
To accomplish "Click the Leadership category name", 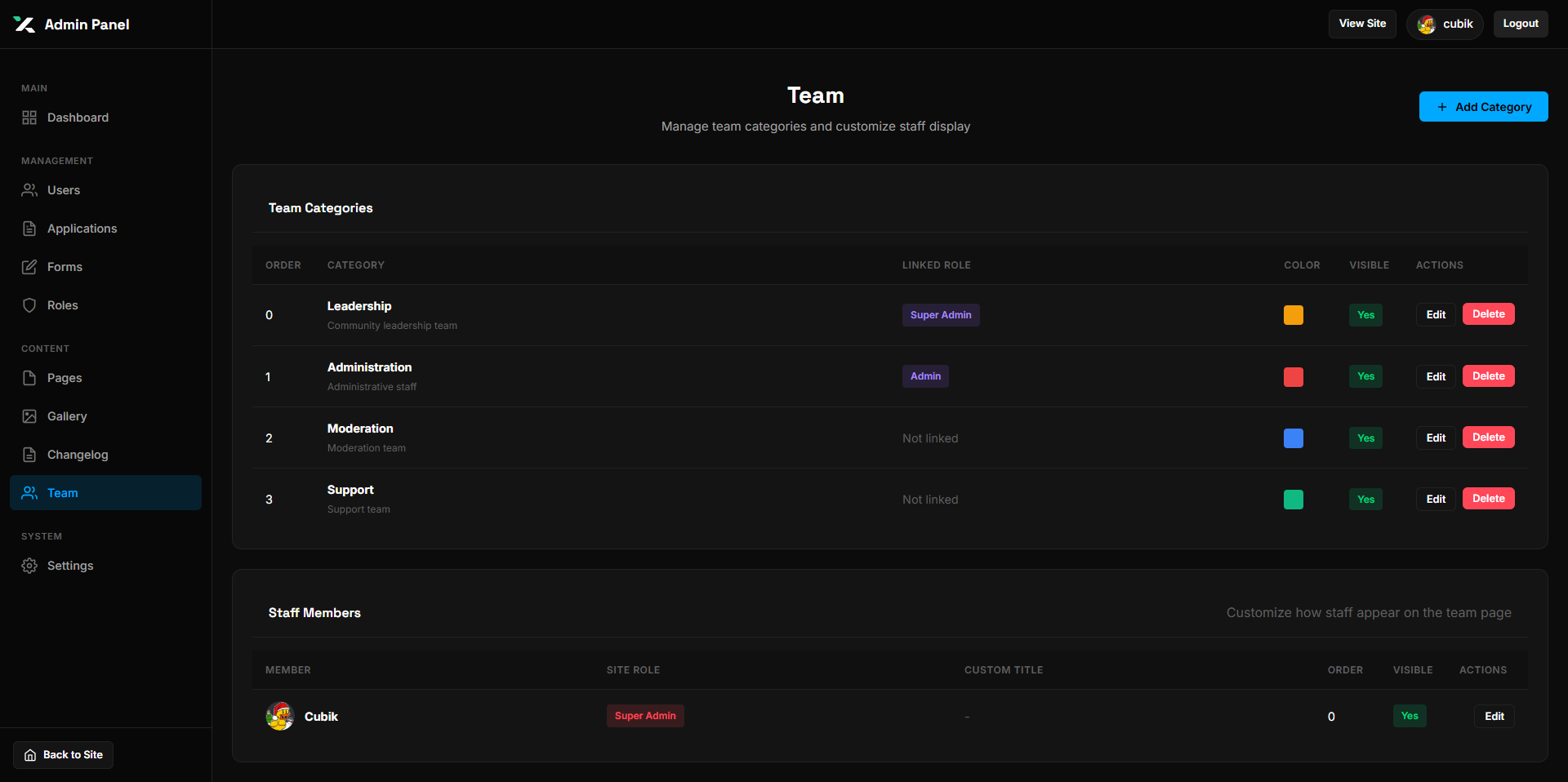I will point(359,306).
